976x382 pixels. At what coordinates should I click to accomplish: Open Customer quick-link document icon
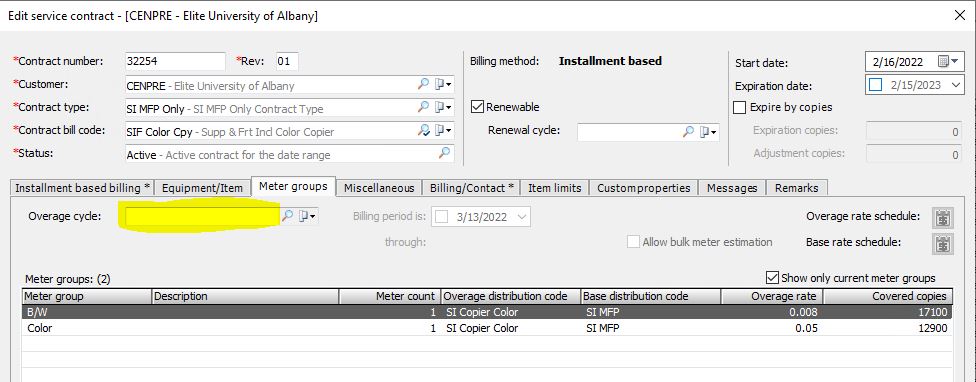443,84
